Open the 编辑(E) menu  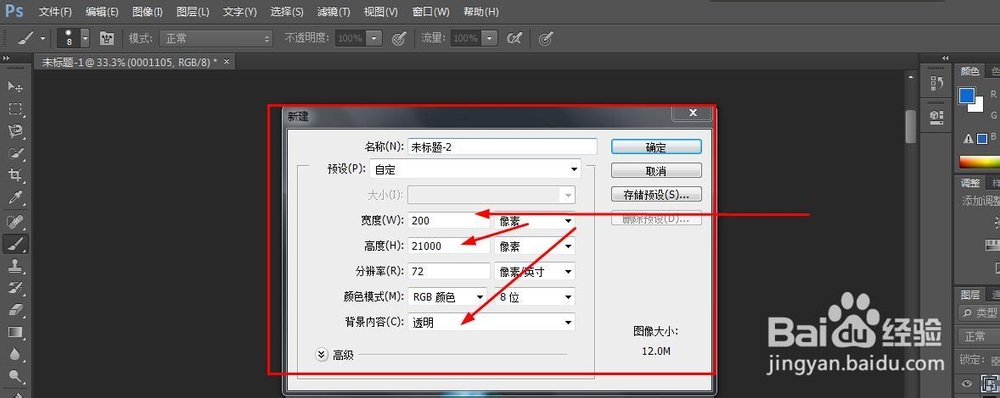tap(102, 11)
